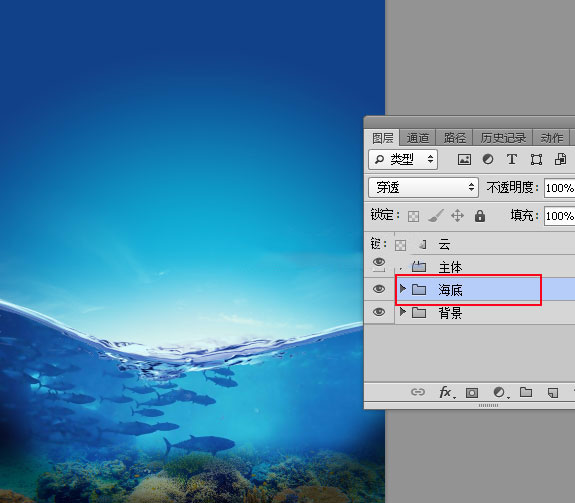Hide the 海底 layer group
The width and height of the screenshot is (575, 503).
point(379,289)
